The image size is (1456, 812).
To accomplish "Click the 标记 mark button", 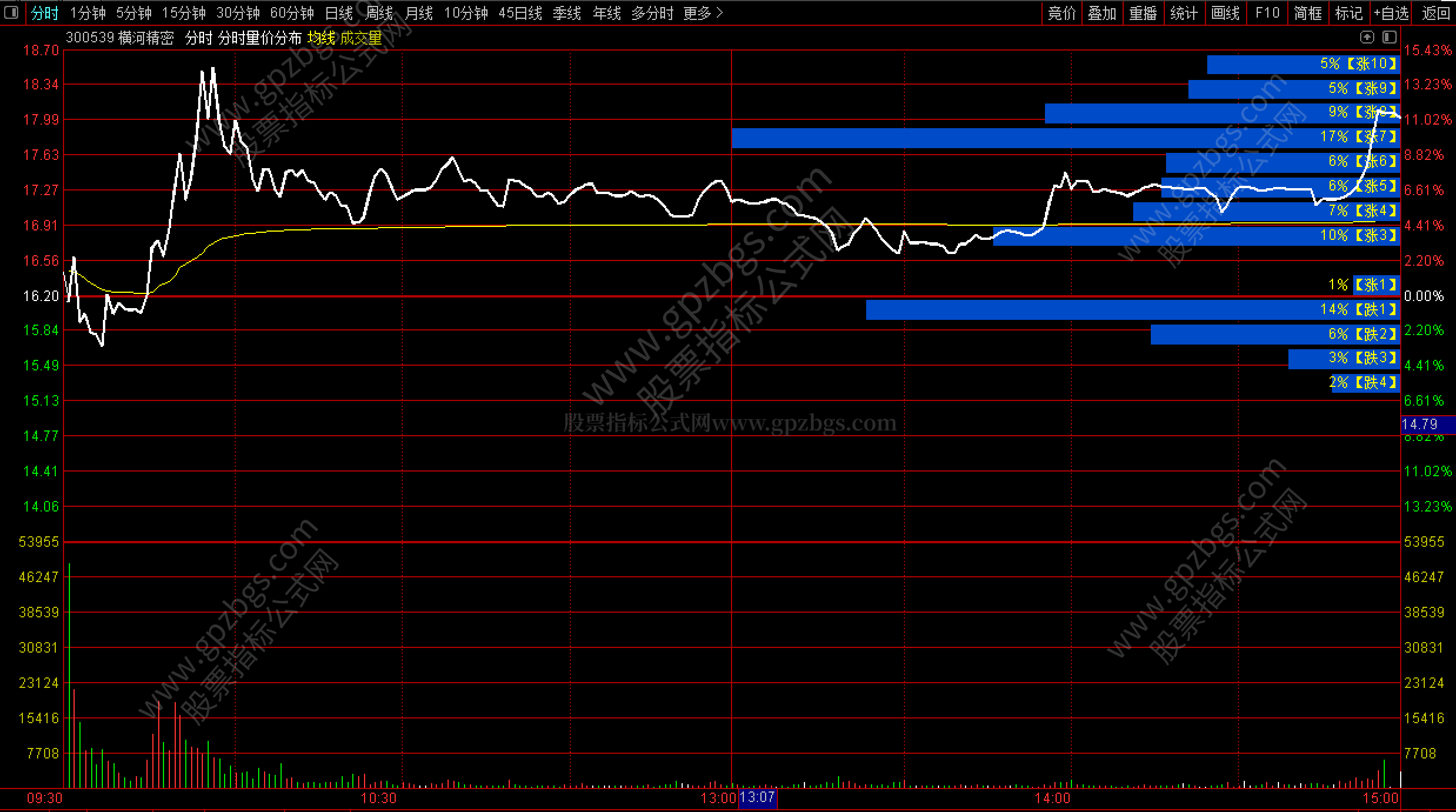I will click(1348, 13).
